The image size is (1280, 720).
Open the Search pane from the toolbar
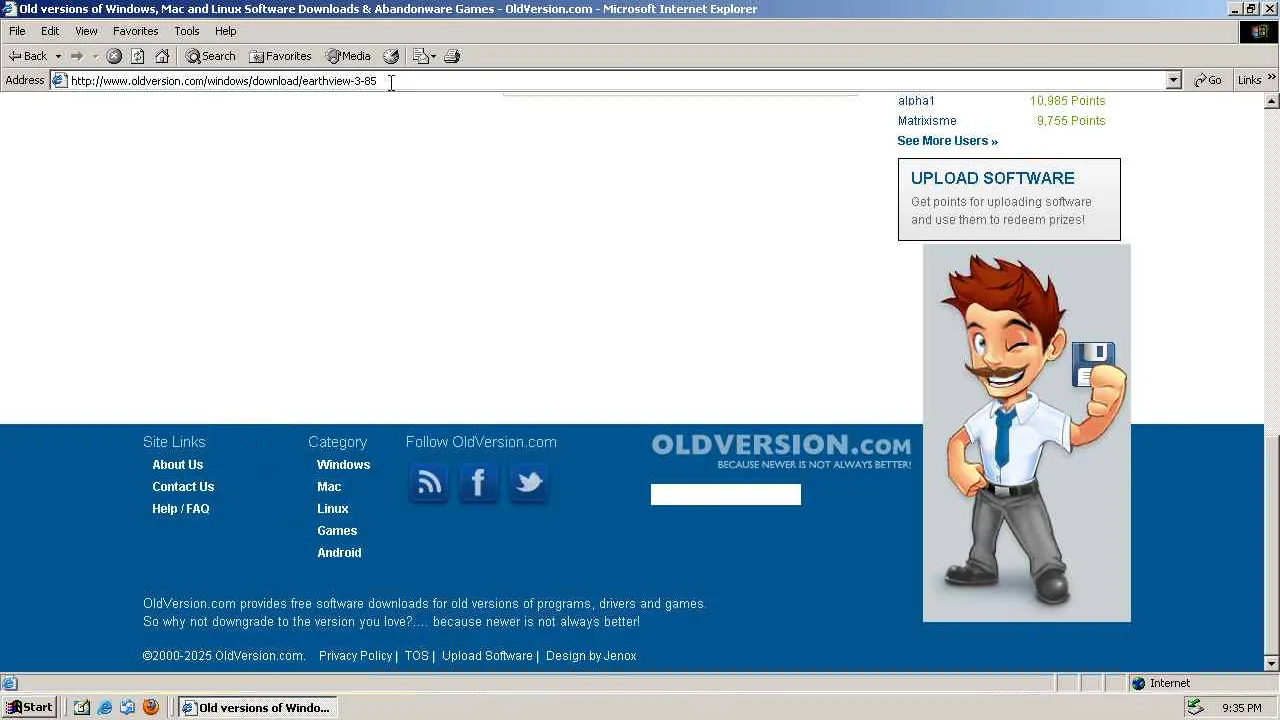click(210, 56)
